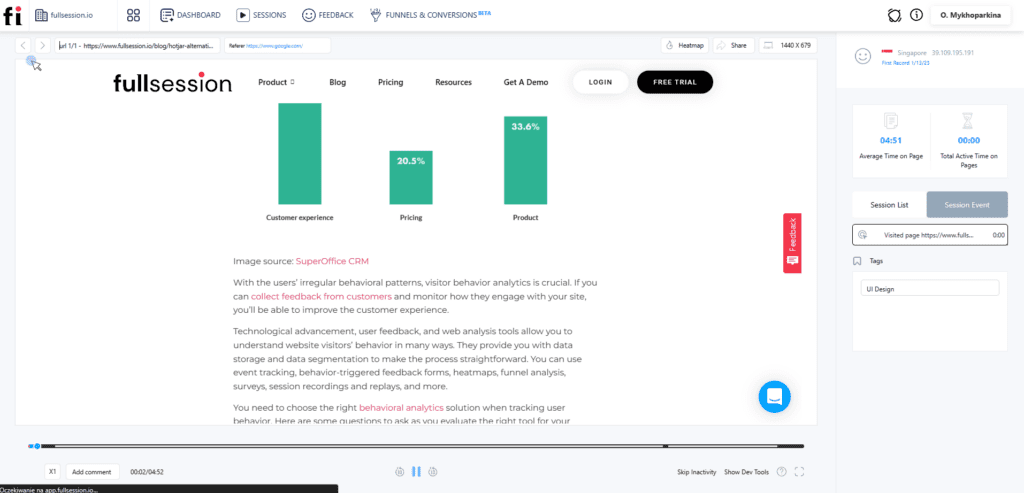Screen dimensions: 1024x493
Task: Click the FullSession 'fi' logo
Action: coord(12,15)
